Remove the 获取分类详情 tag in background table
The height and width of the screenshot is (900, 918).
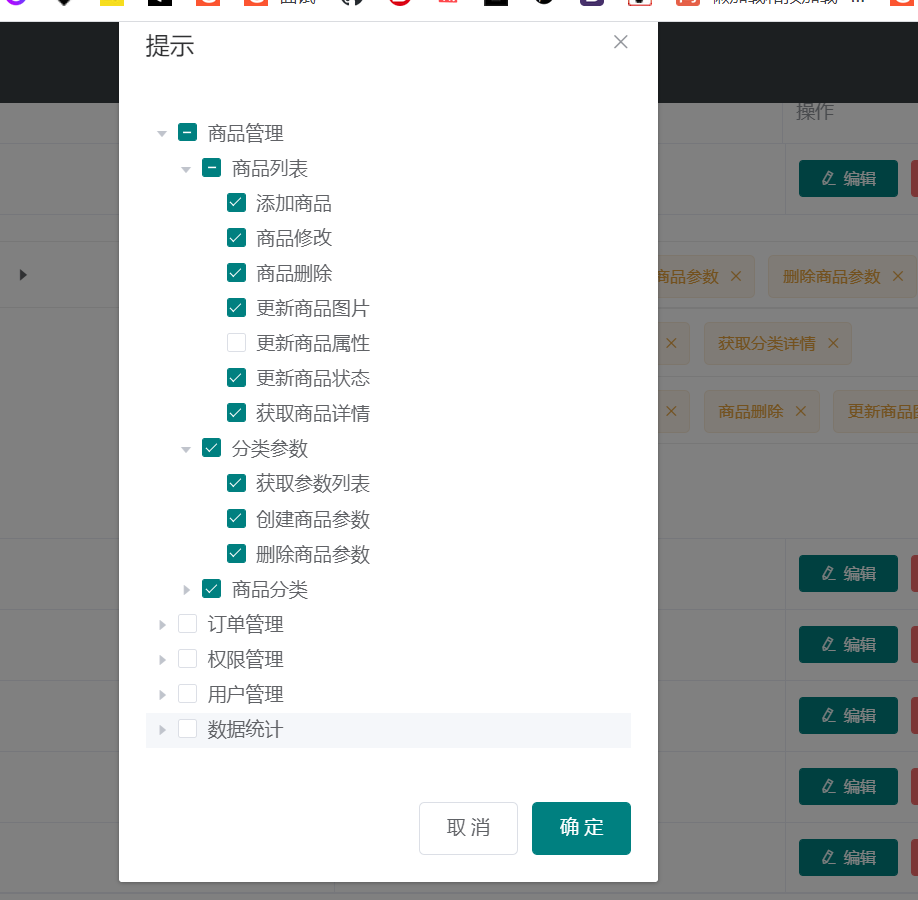[833, 343]
